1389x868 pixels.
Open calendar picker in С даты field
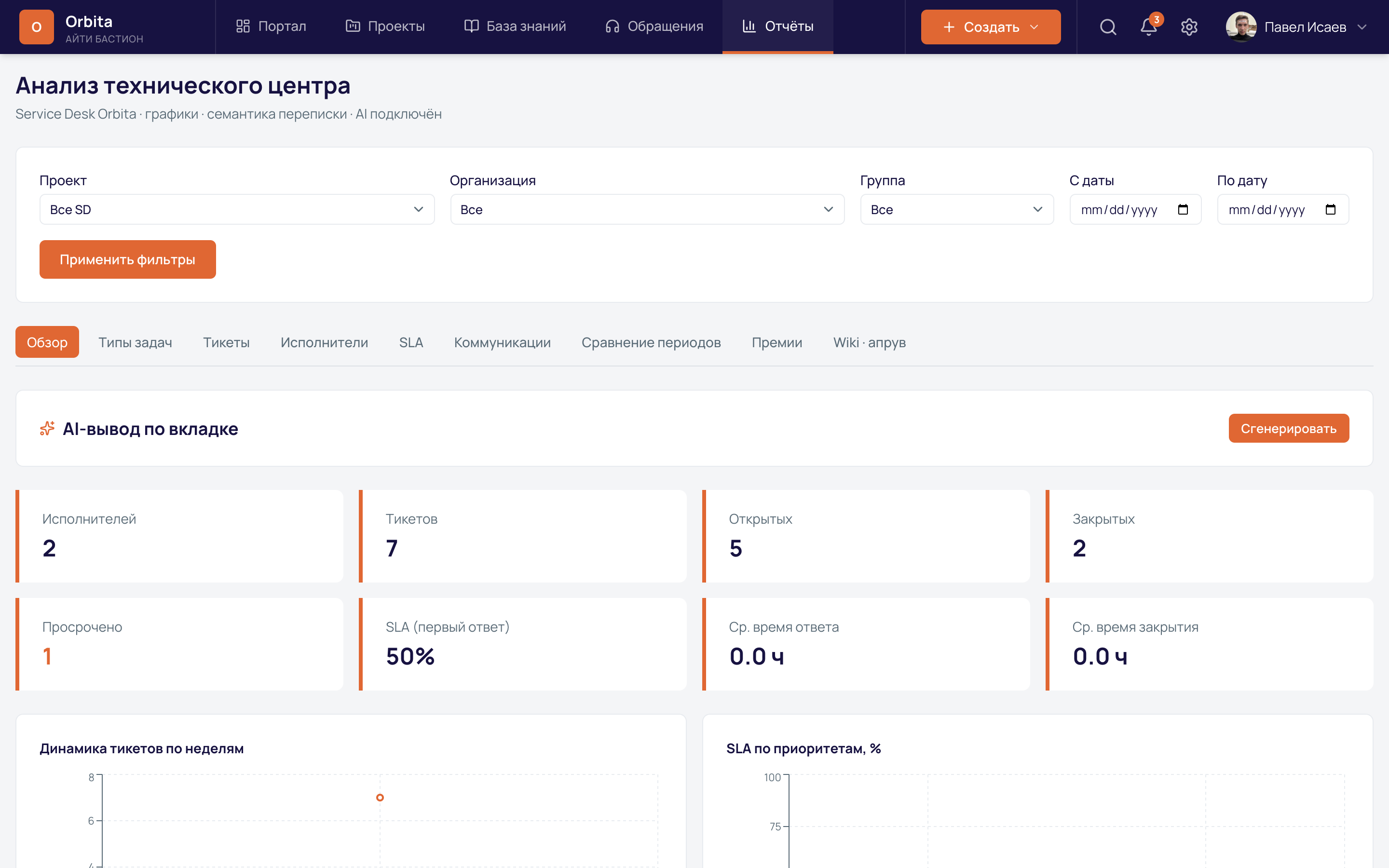(x=1183, y=210)
